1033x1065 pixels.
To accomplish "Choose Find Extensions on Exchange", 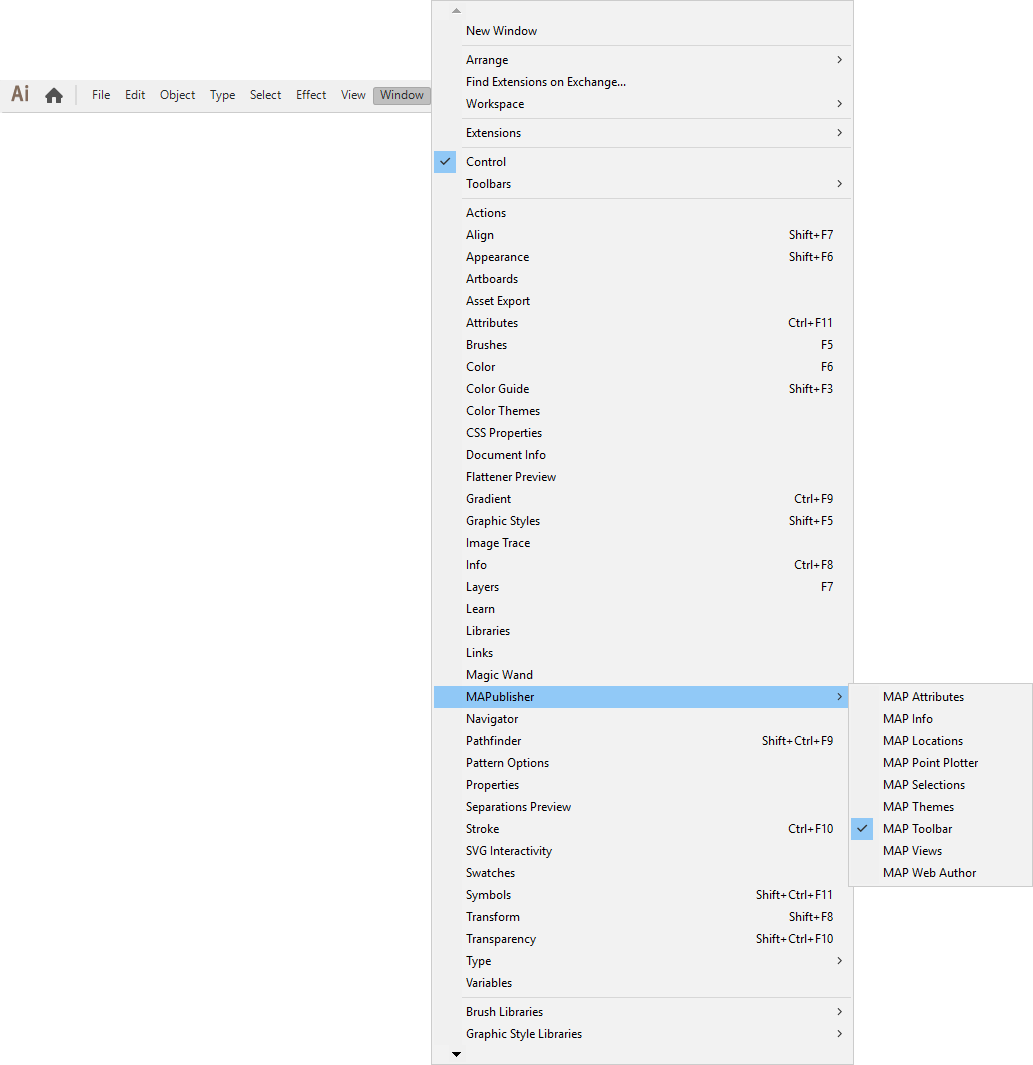I will click(642, 82).
